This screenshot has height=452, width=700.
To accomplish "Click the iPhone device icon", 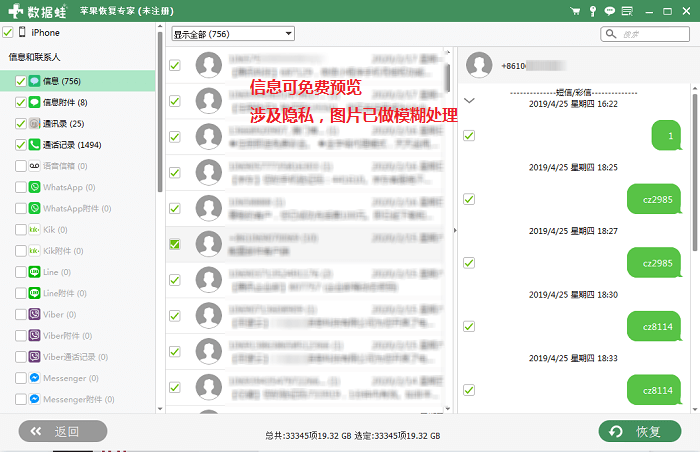I will pos(22,32).
